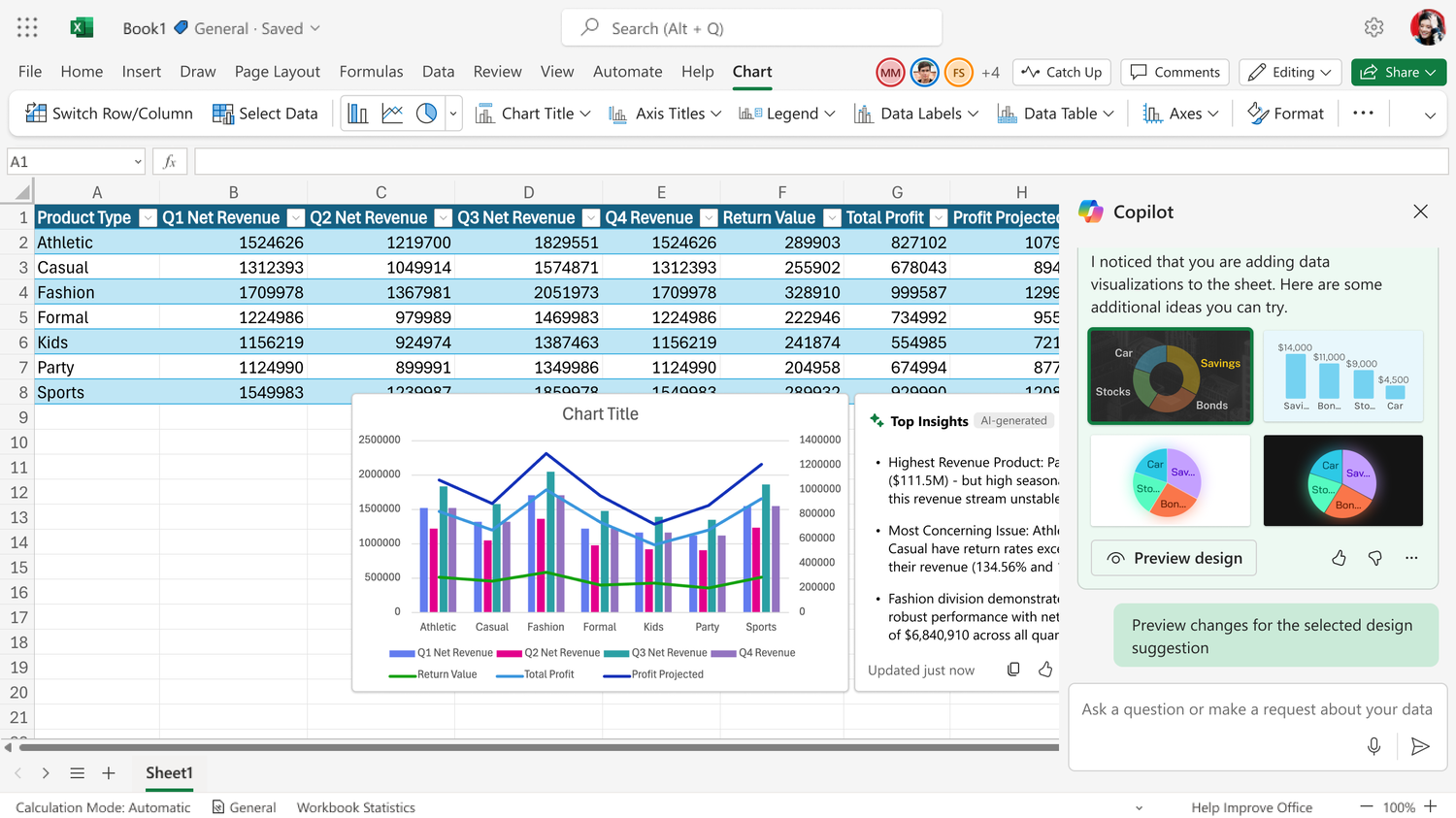Toggle the Q1 Net Revenue filter button

pyautogui.click(x=296, y=217)
